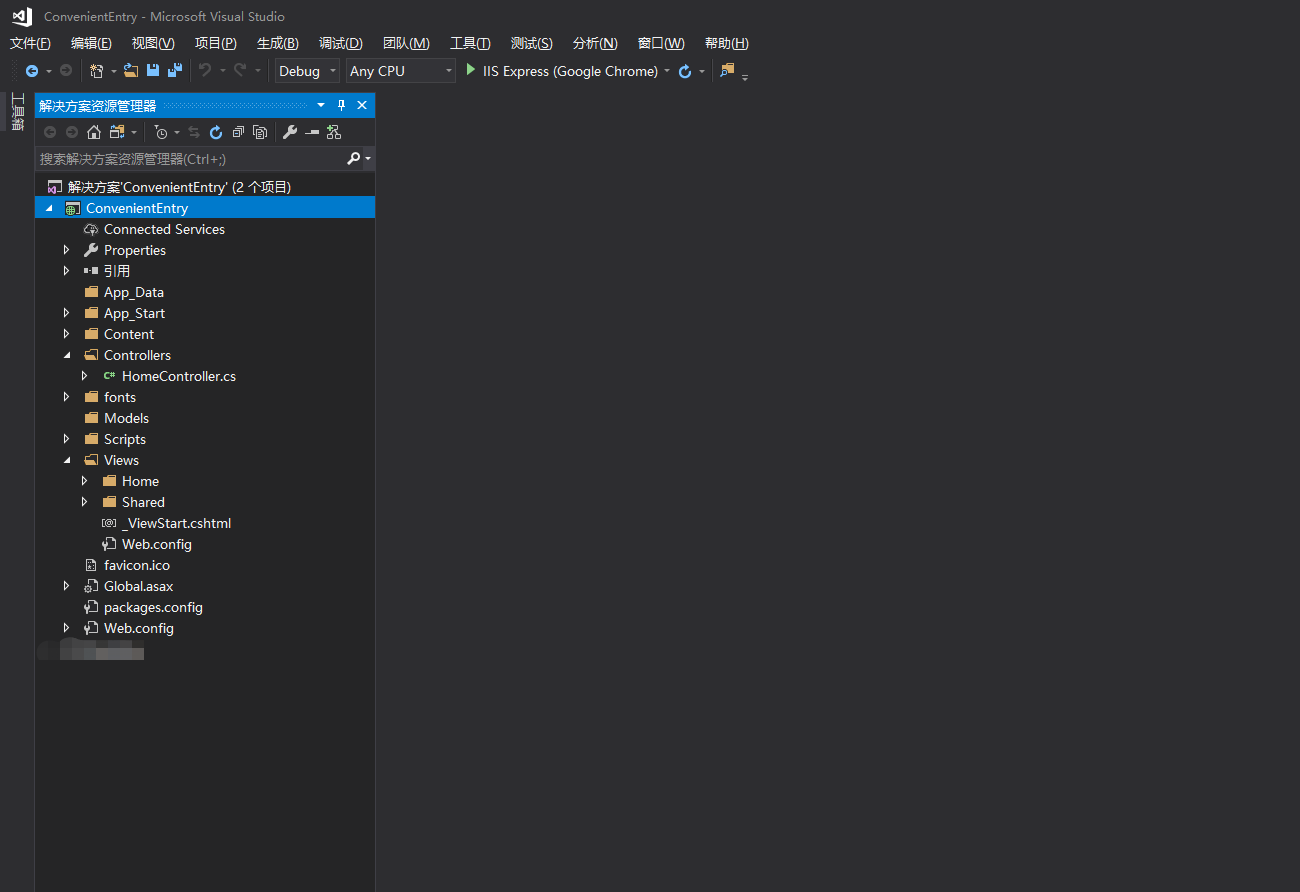Expand the HomeController.cs node
Viewport: 1300px width, 892px height.
[85, 376]
